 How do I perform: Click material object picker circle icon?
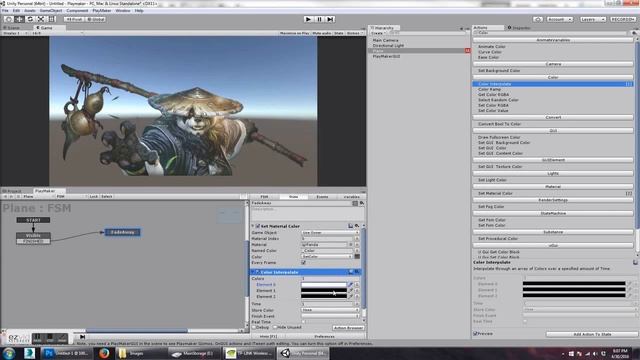(350, 244)
